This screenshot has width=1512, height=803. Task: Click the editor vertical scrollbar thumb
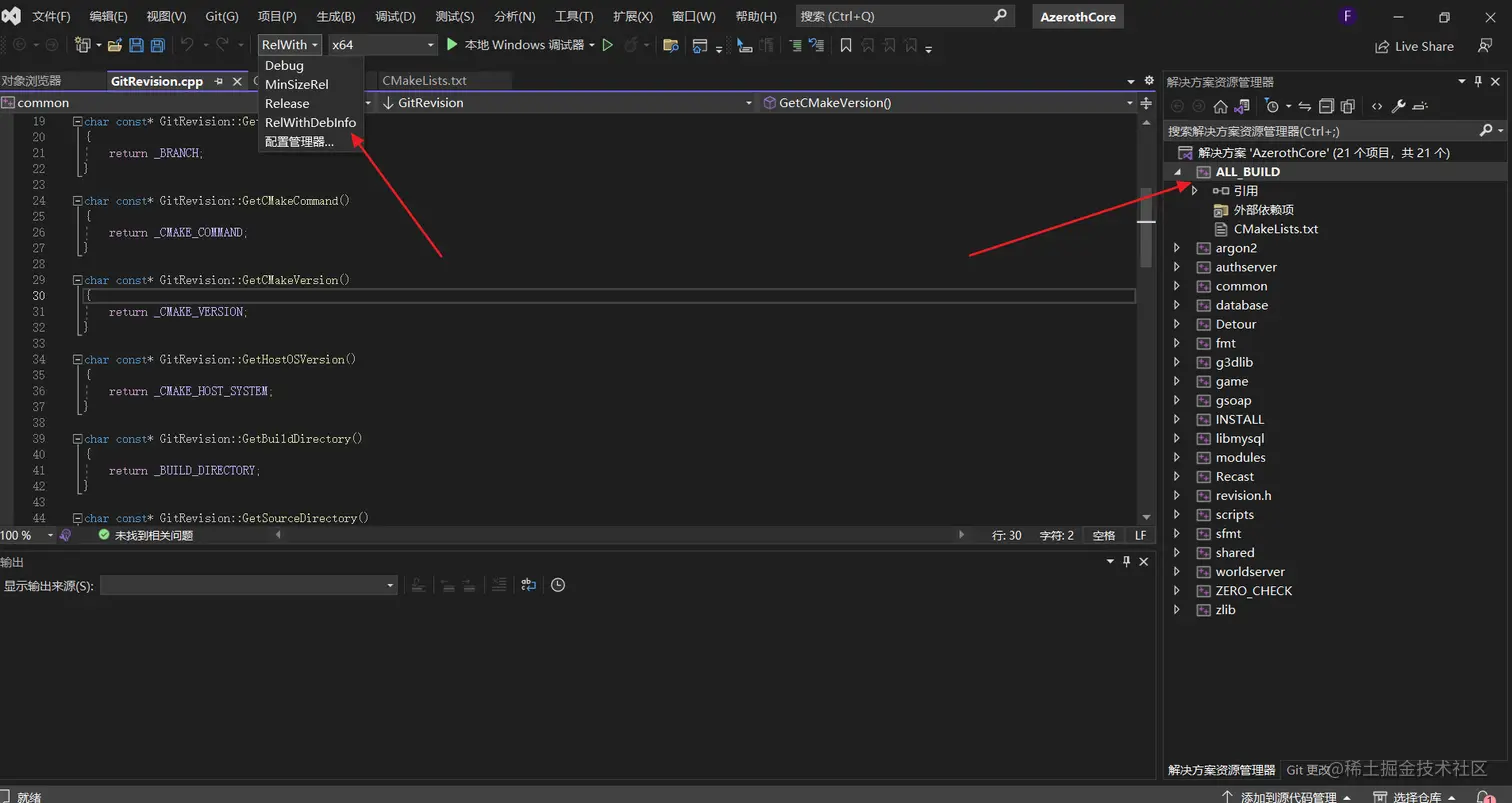[1147, 227]
